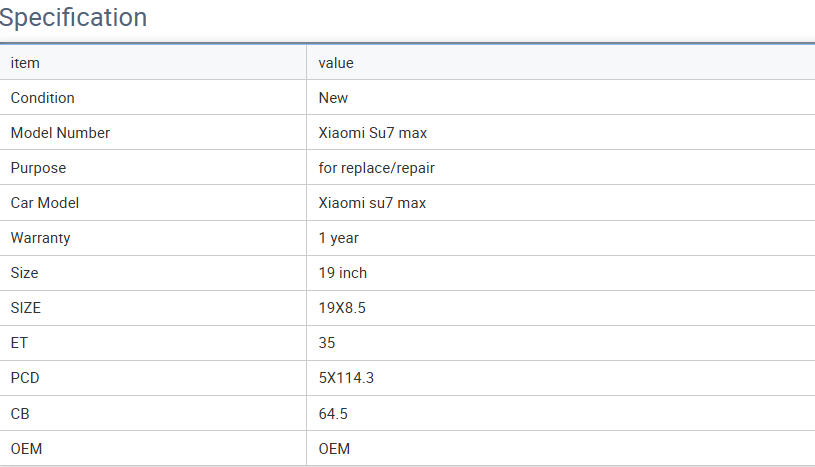
Task: Click the '19X8.5' value cell
Action: pyautogui.click(x=342, y=308)
